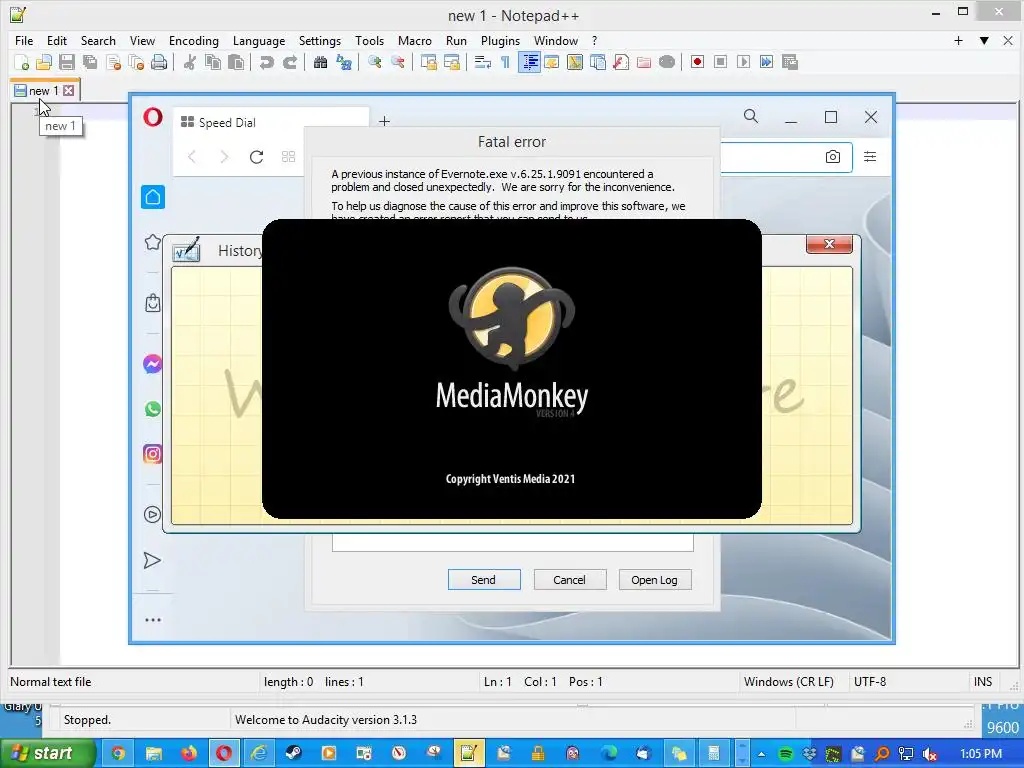This screenshot has height=768, width=1024.
Task: Click the Start button on taskbar
Action: (47, 754)
